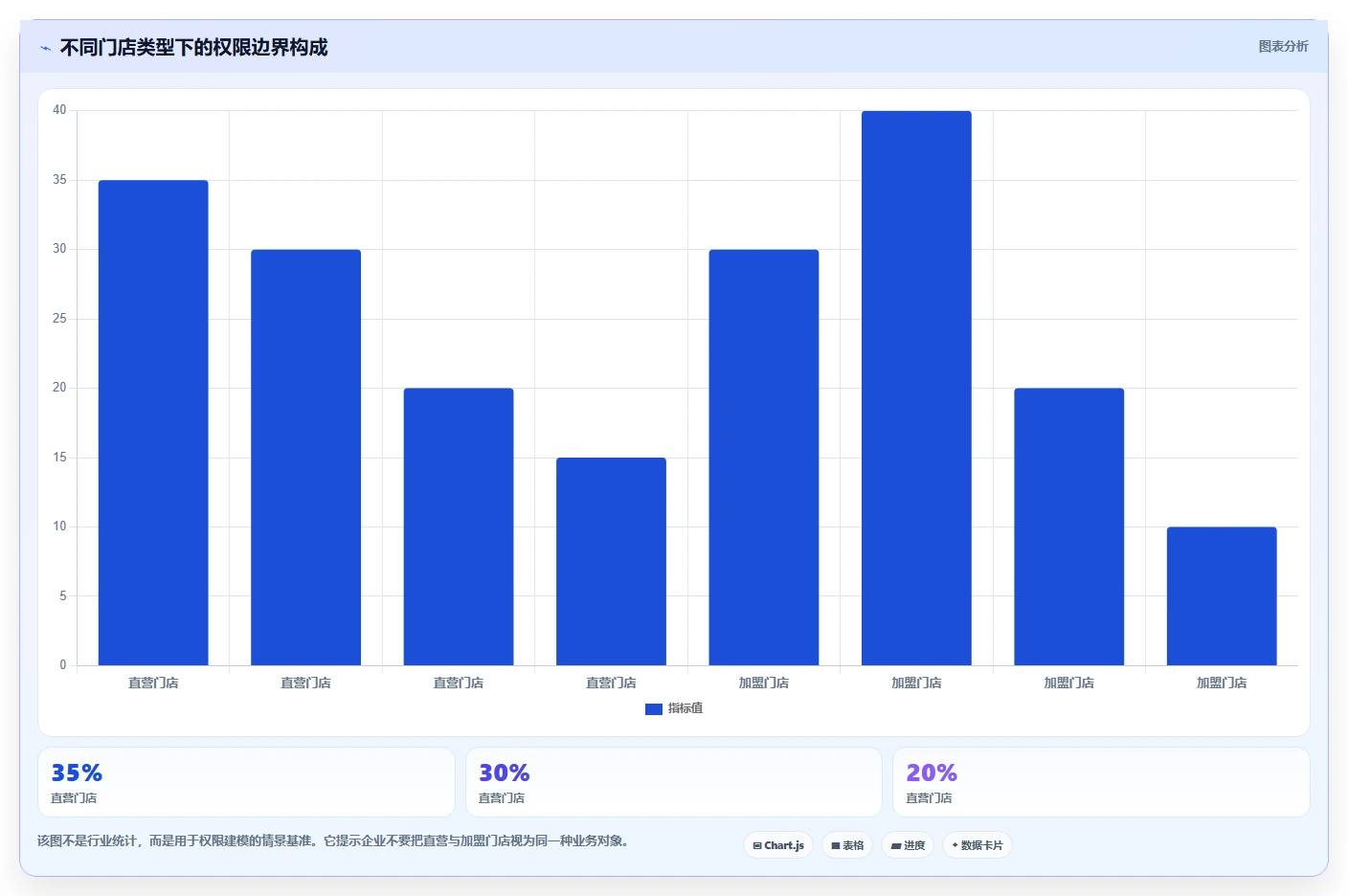Screen dimensions: 1348x896
Task: Click the lightning icon beside the chart title
Action: tap(45, 48)
